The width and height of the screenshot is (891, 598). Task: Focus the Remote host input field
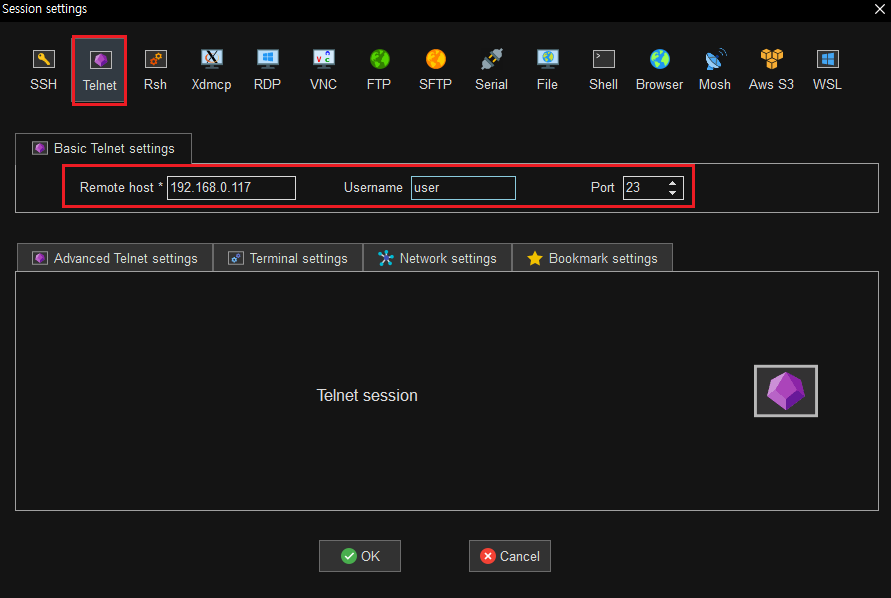click(231, 188)
